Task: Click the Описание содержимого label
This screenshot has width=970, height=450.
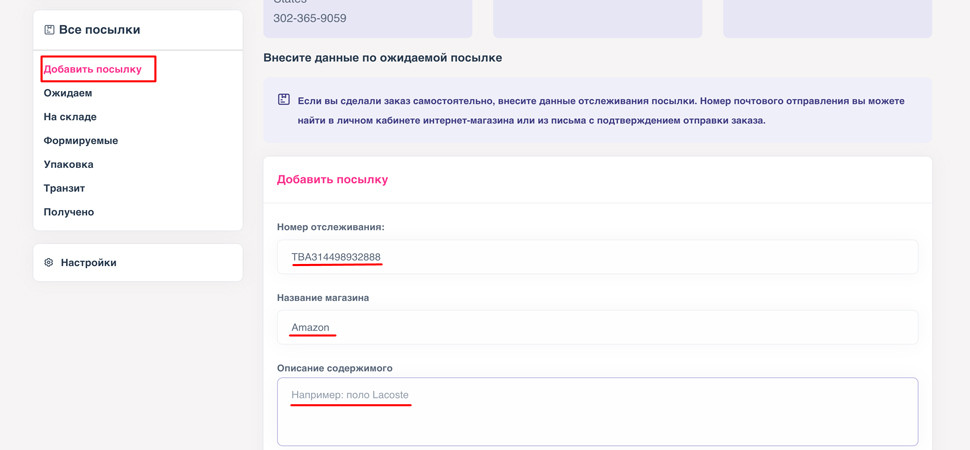Action: 335,368
